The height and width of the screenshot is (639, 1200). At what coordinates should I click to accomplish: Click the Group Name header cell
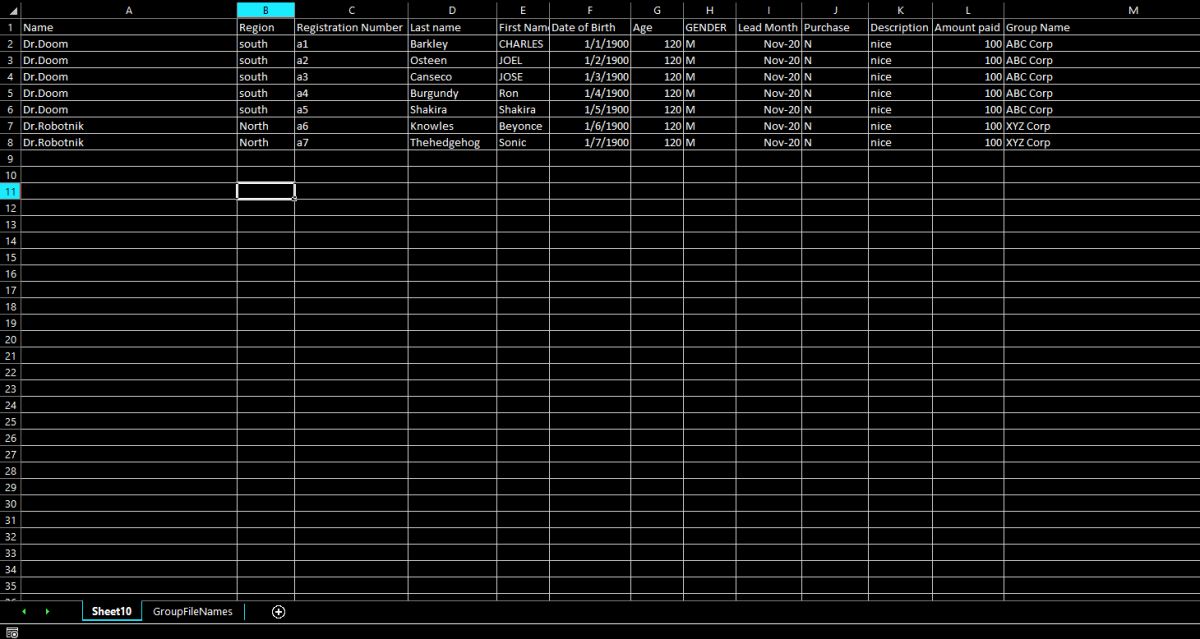click(1102, 27)
